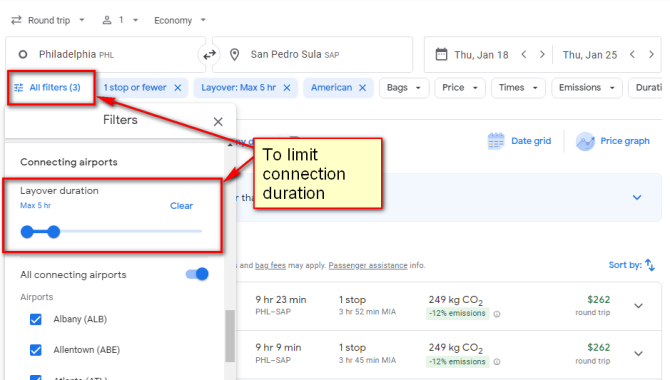Click the filter sliders icon in All filters
Viewport: 670px width, 380px height.
click(x=18, y=88)
